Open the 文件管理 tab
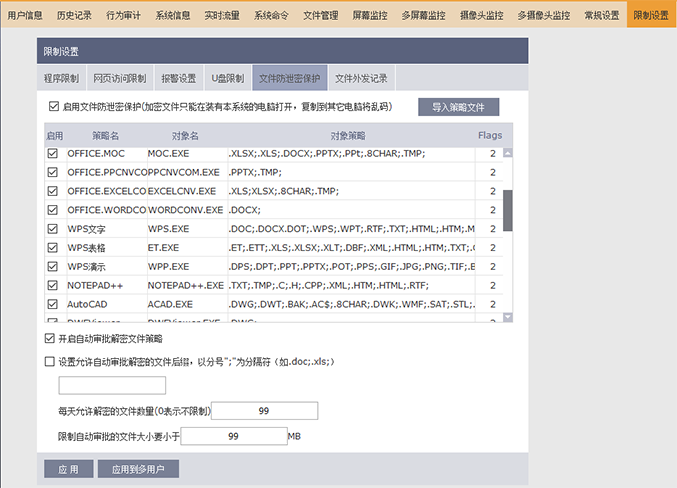Viewport: 677px width, 488px height. coord(320,16)
